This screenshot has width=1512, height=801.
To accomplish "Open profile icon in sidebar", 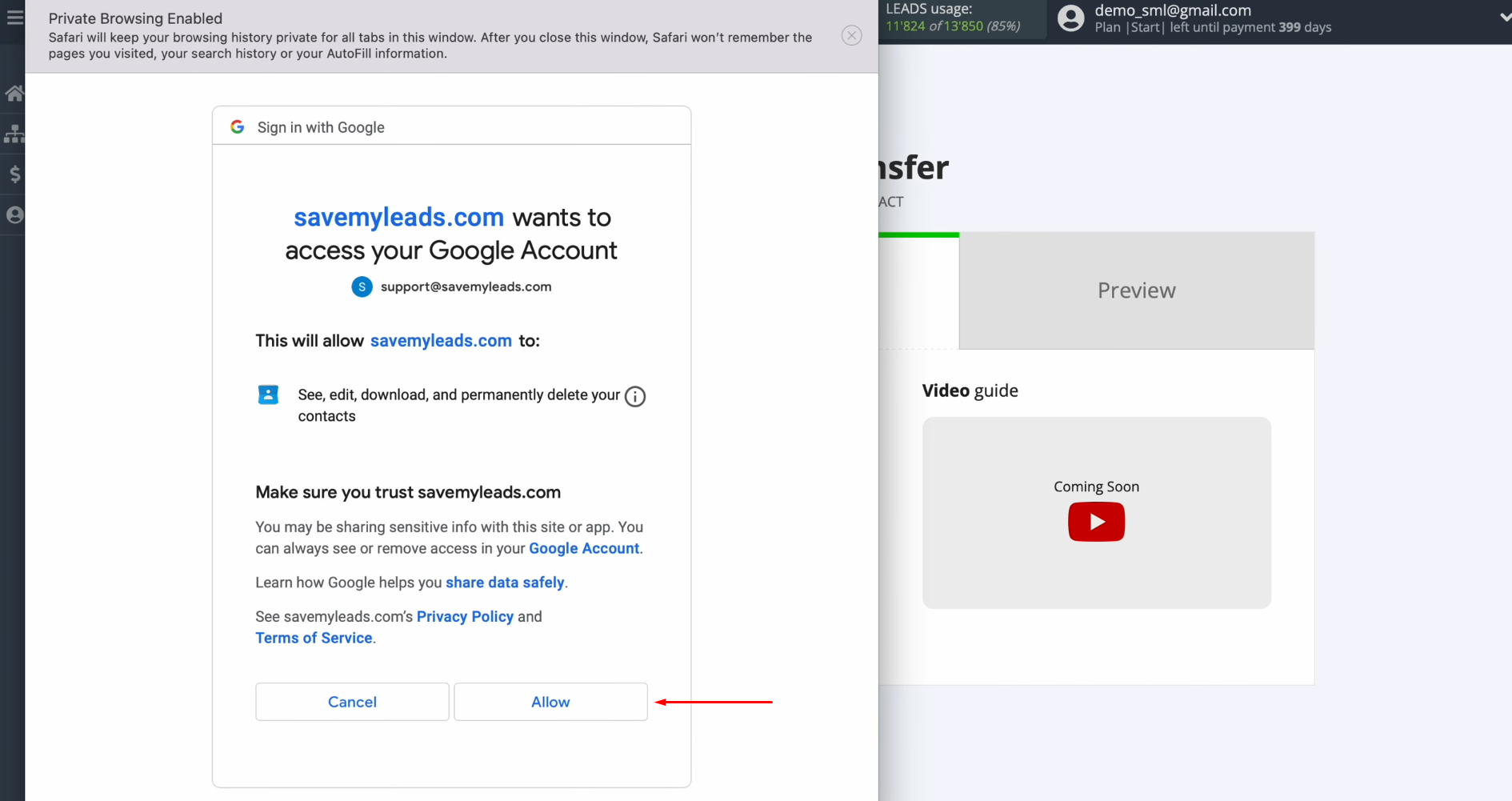I will [14, 214].
